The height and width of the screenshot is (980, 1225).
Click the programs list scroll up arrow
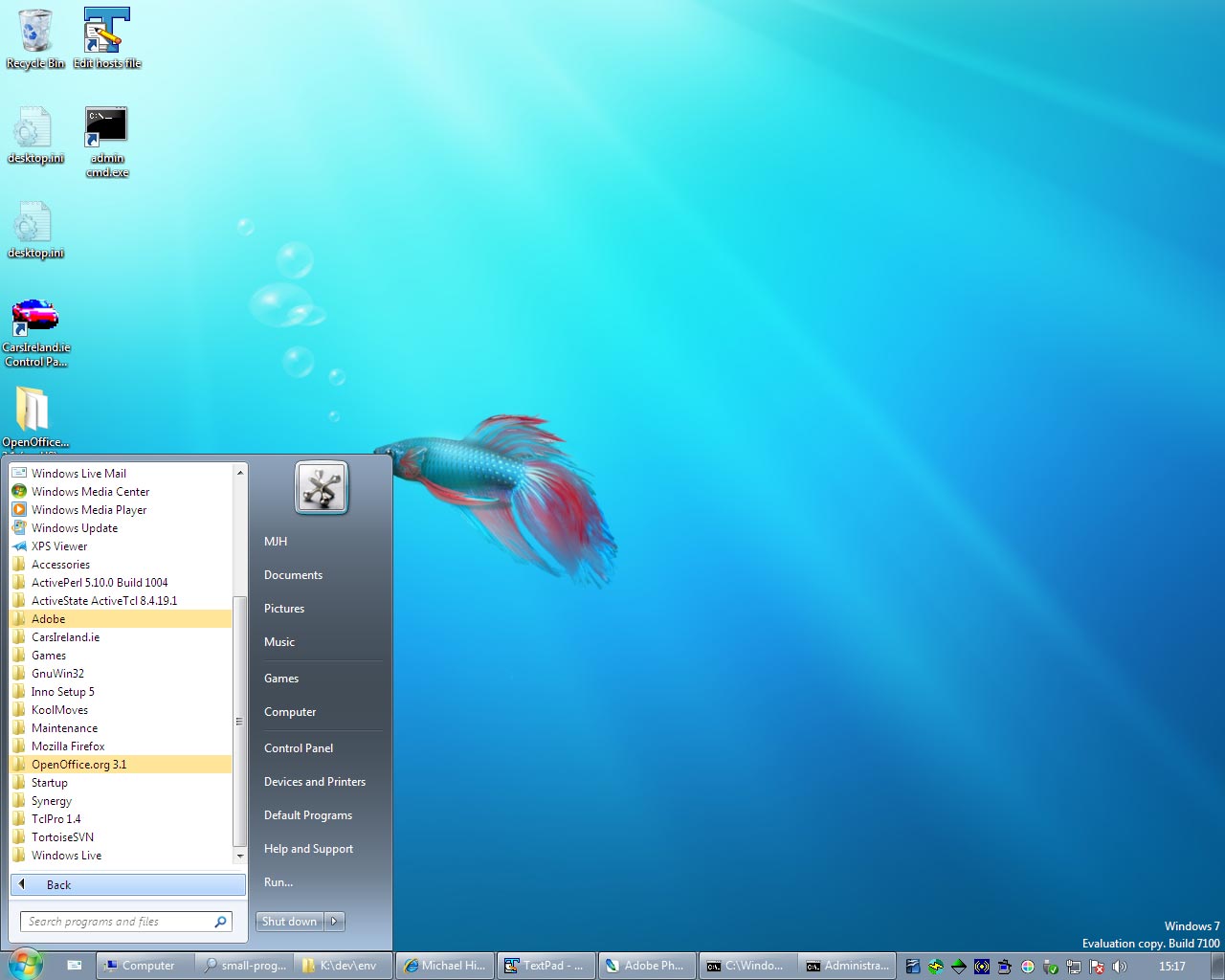click(x=240, y=473)
